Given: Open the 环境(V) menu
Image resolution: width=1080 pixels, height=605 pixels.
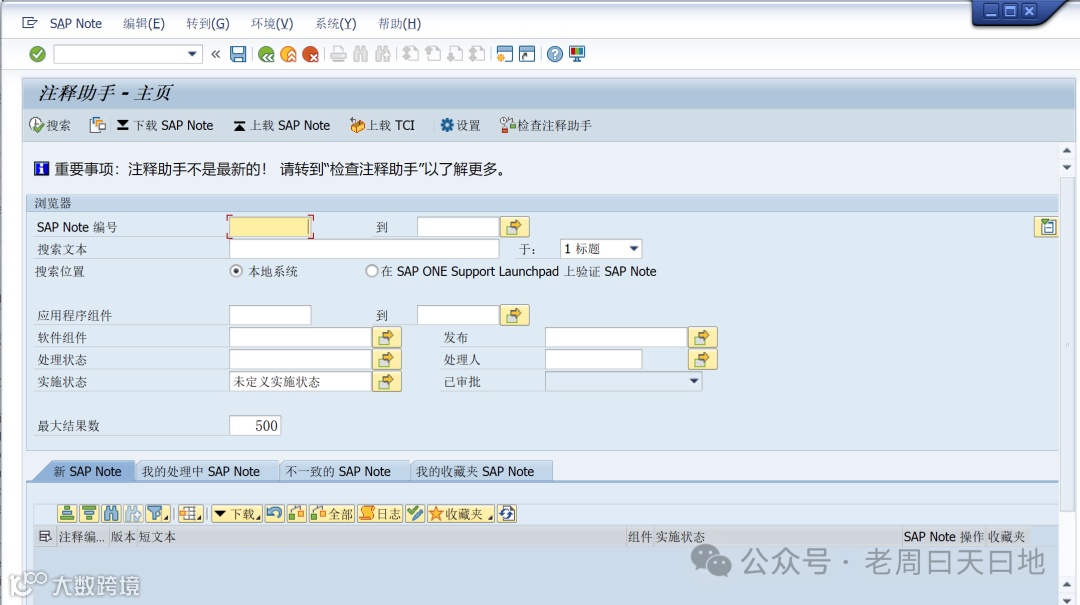Looking at the screenshot, I should click(x=271, y=23).
